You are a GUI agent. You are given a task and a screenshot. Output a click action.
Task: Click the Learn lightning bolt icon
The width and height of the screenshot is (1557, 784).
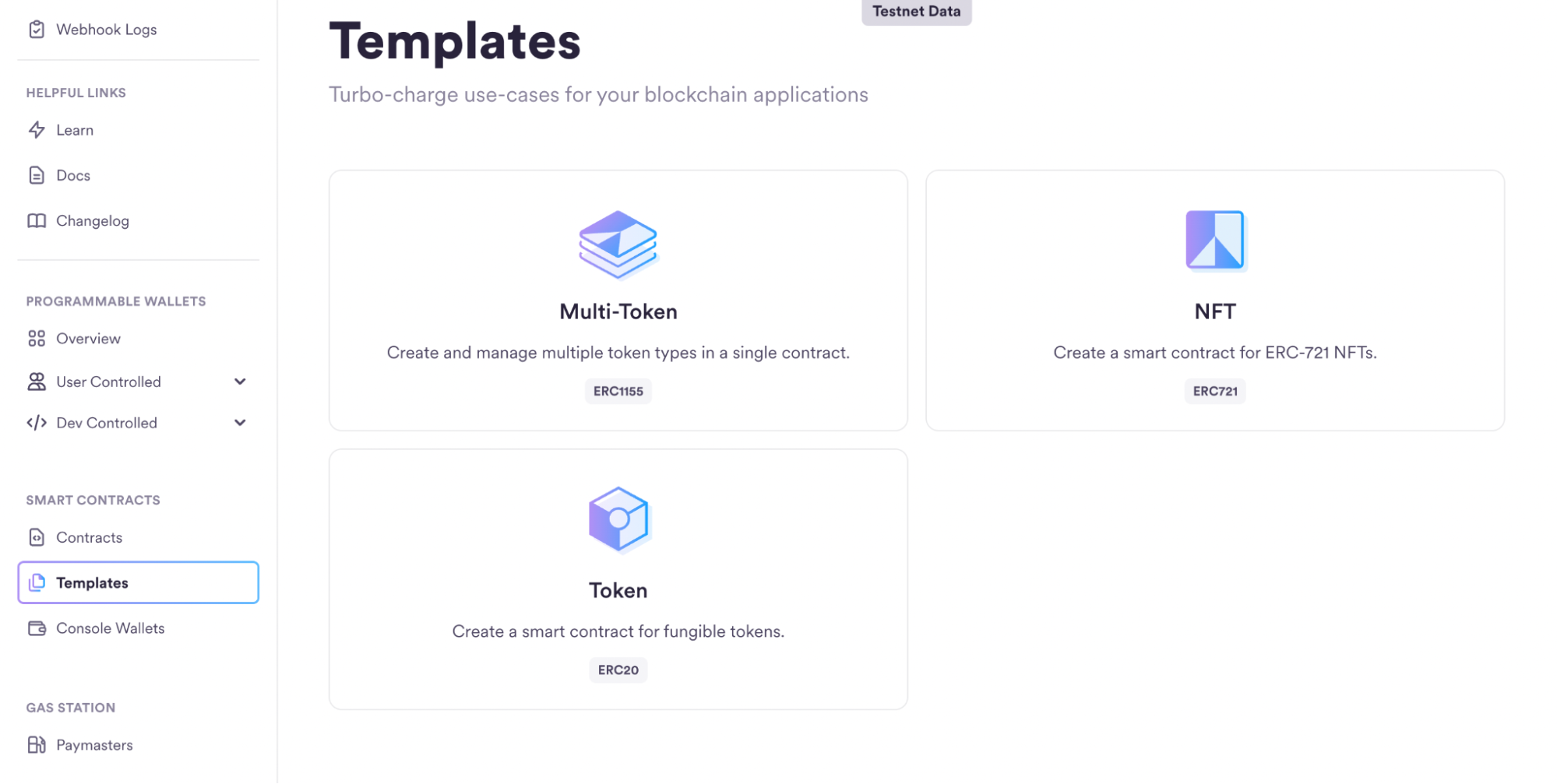click(x=37, y=130)
